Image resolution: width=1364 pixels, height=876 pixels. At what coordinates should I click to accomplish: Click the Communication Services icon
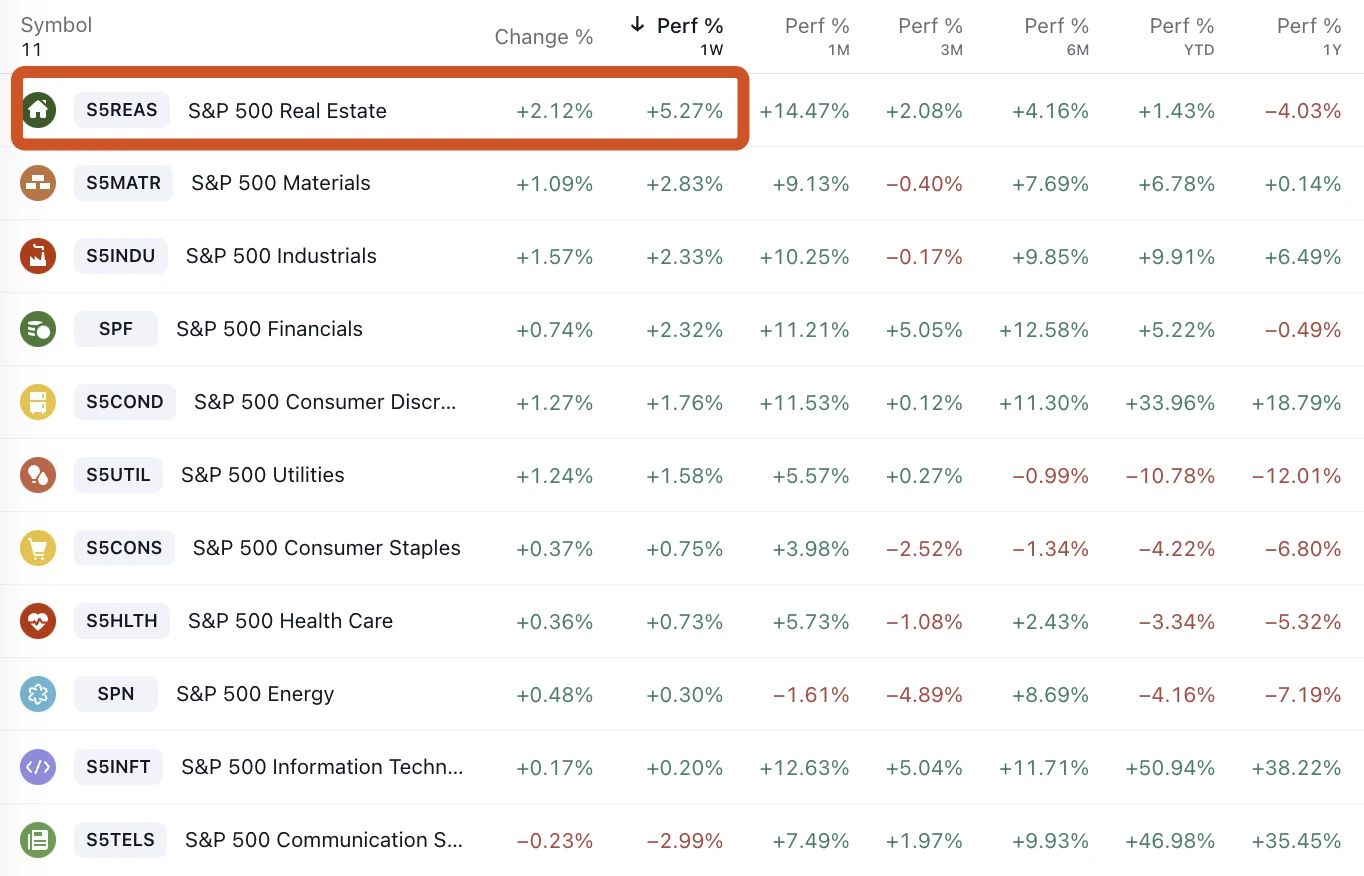[x=38, y=840]
